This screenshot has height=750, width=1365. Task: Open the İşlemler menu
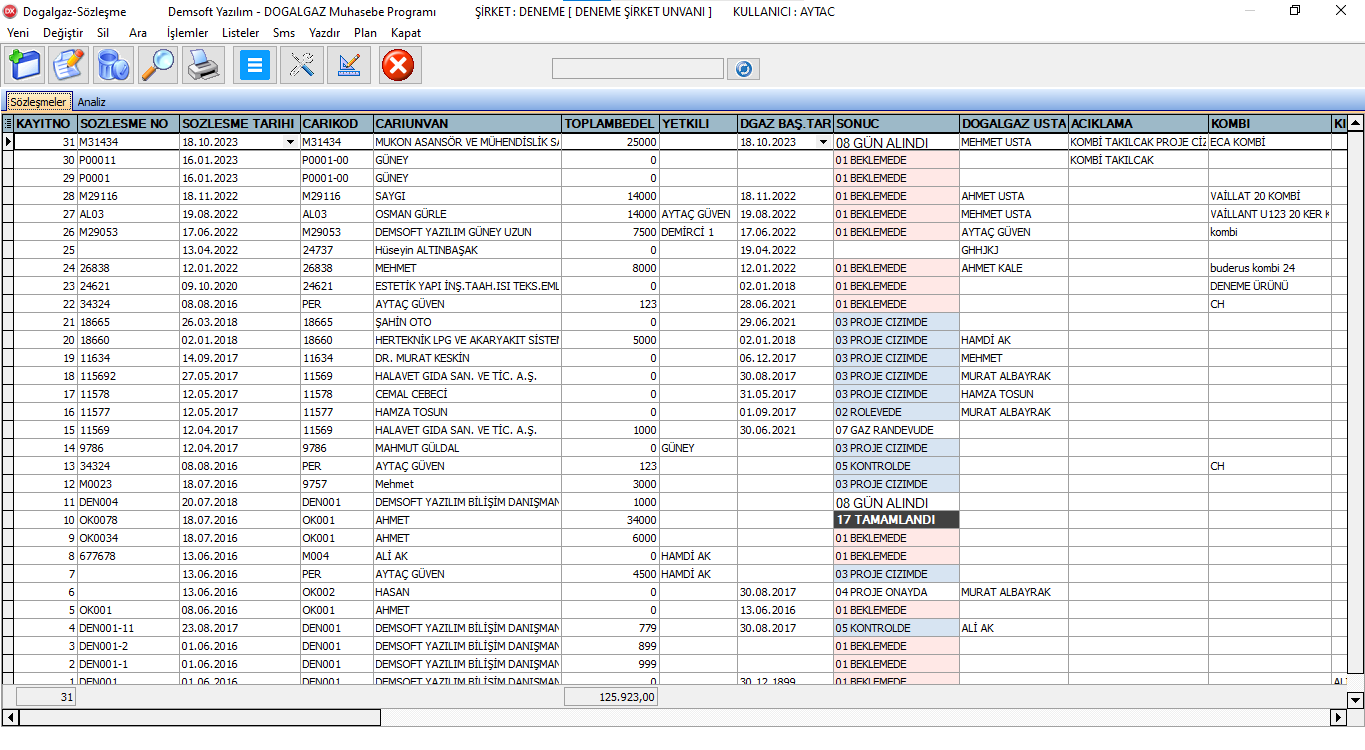pyautogui.click(x=187, y=33)
